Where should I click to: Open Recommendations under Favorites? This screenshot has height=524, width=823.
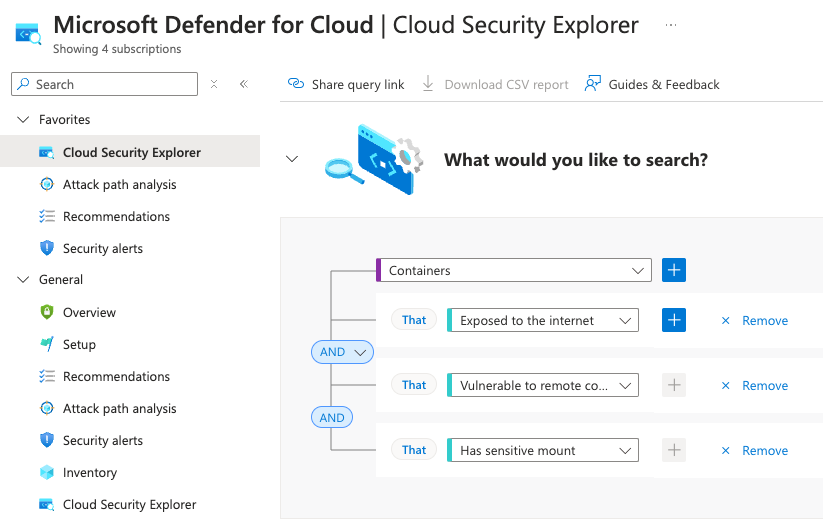point(117,216)
